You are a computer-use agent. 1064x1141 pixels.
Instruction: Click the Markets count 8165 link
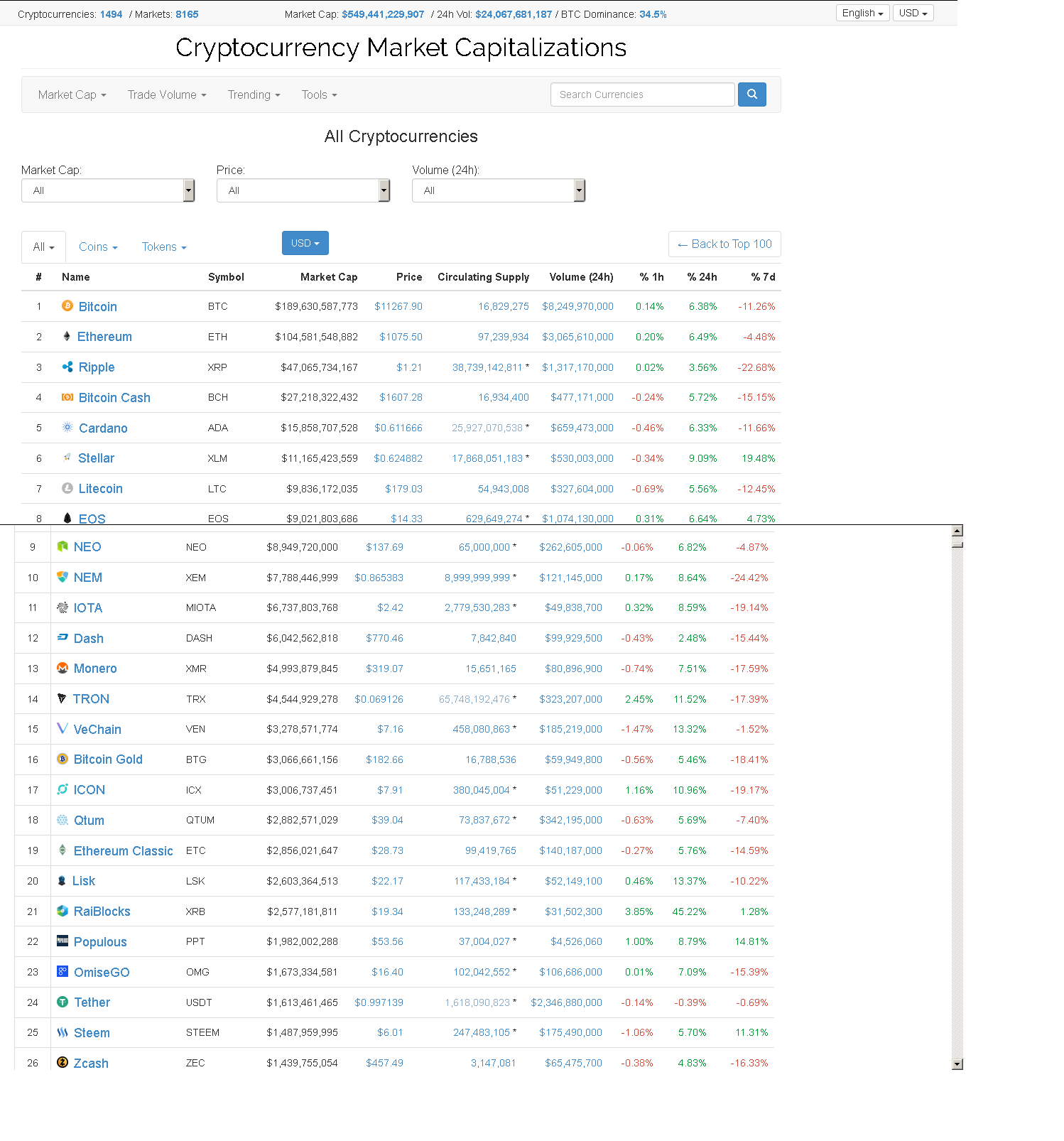tap(187, 14)
